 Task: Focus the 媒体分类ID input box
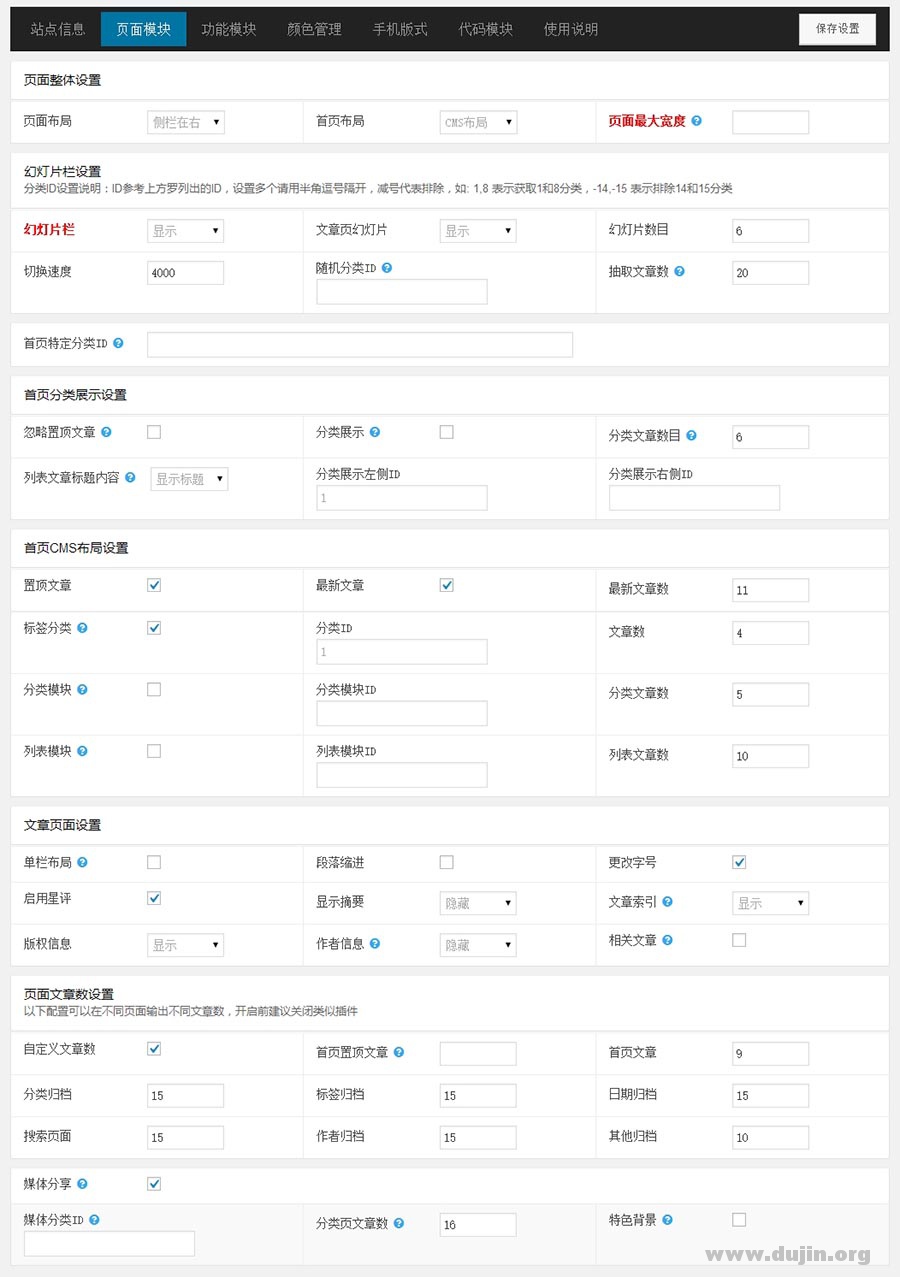tap(110, 1244)
